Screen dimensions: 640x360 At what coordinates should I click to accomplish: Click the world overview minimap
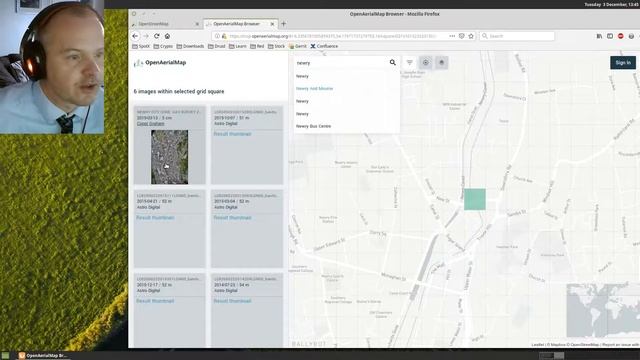603,311
